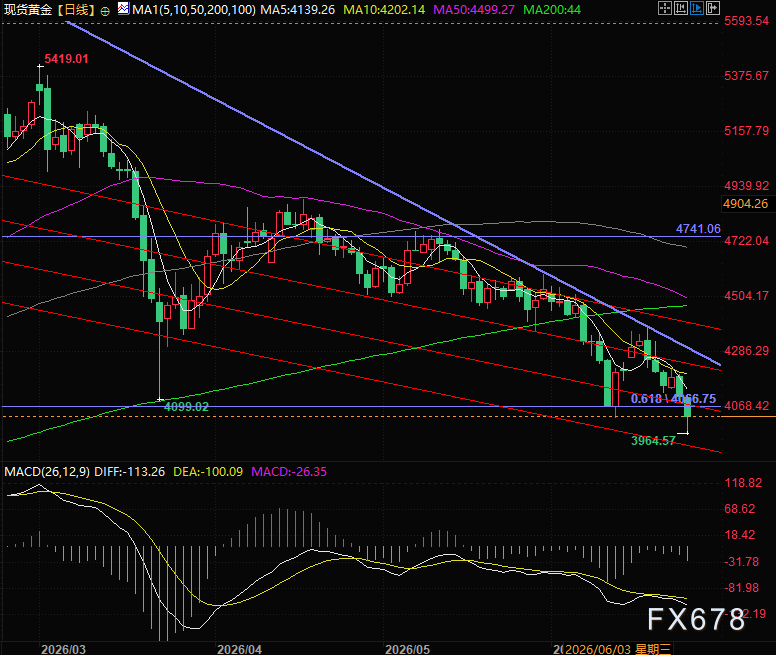Image resolution: width=776 pixels, height=655 pixels.
Task: Click the -31.78 MACD axis value
Action: pyautogui.click(x=741, y=561)
